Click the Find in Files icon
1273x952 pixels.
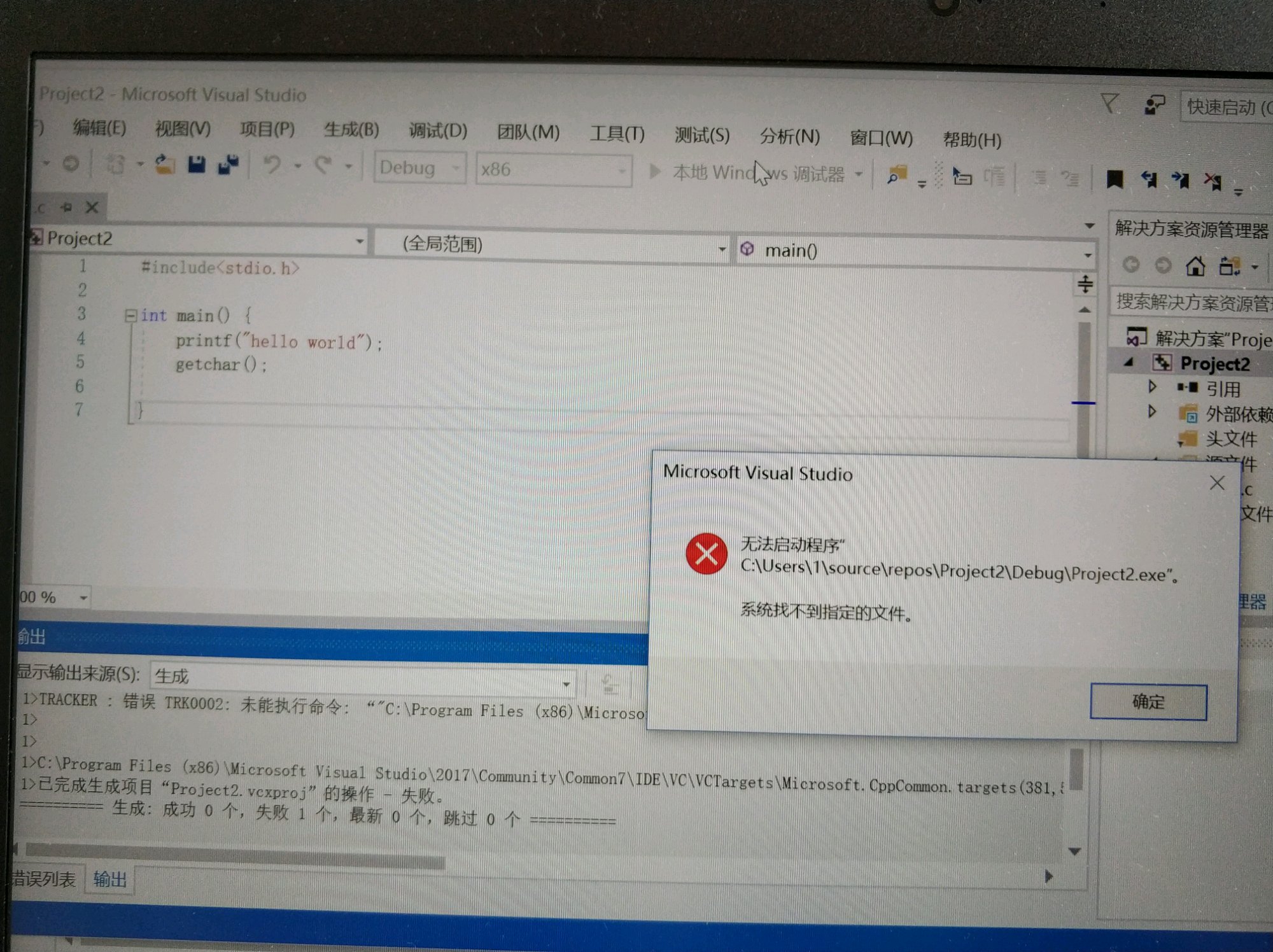click(897, 175)
